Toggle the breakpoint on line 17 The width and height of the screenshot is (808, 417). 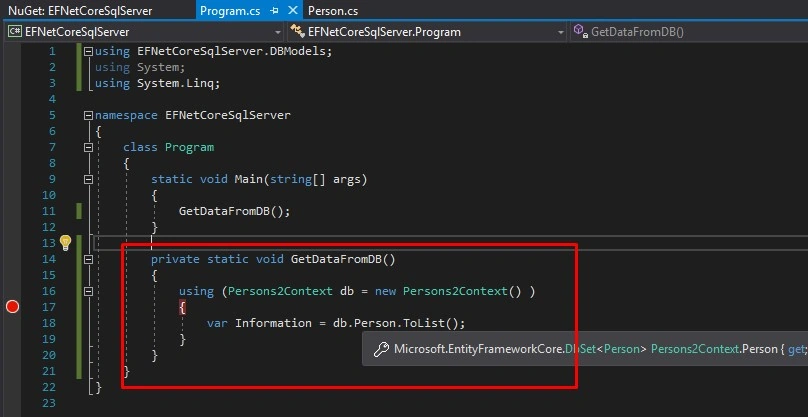12,307
